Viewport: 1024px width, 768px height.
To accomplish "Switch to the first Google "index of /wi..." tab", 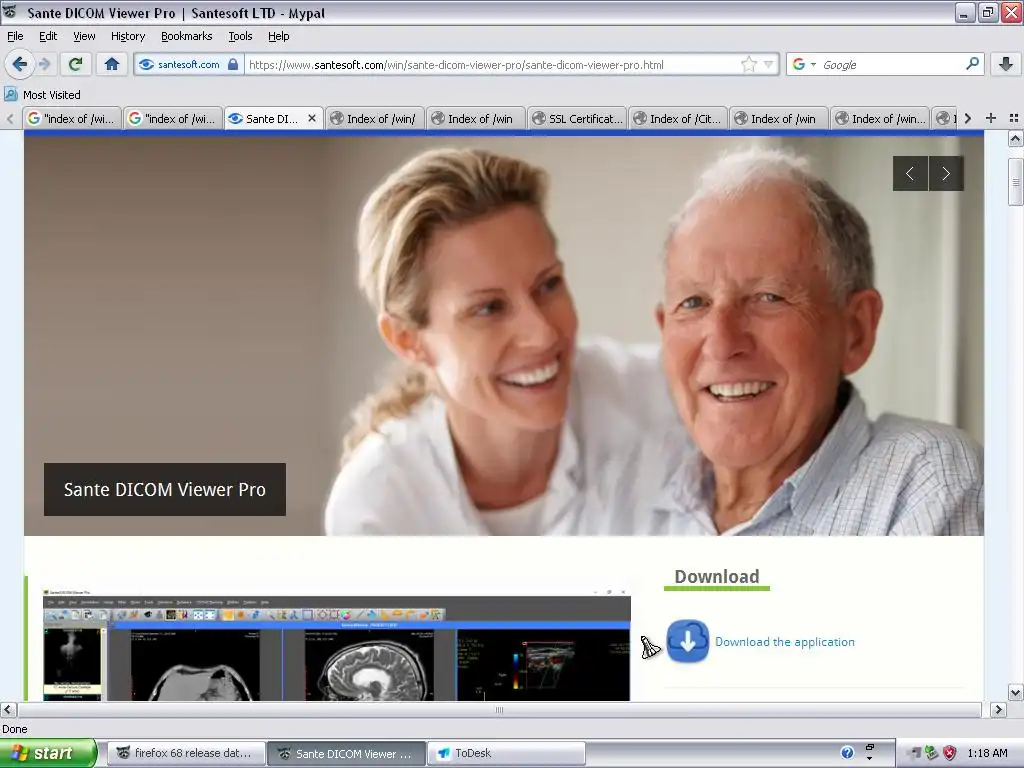I will pyautogui.click(x=72, y=118).
